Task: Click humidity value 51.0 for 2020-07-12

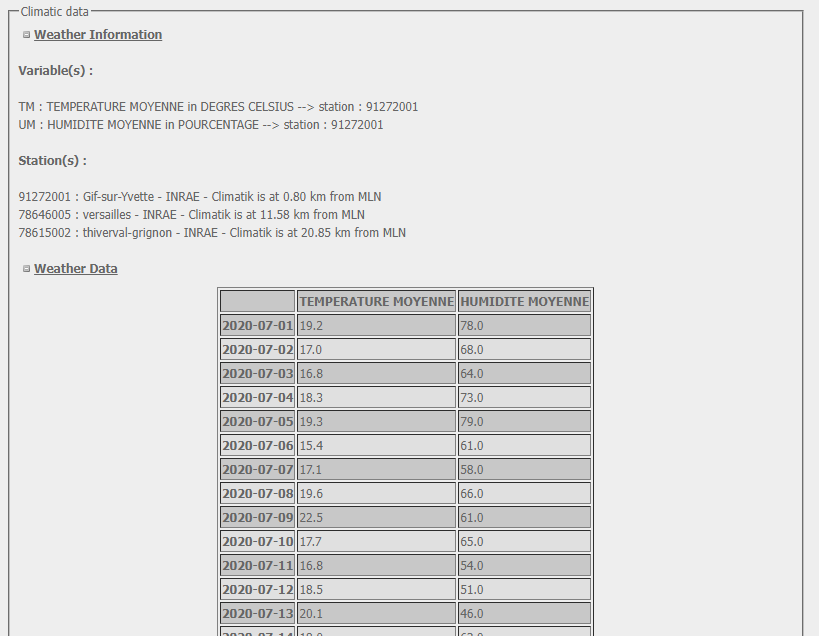Action: coord(524,590)
